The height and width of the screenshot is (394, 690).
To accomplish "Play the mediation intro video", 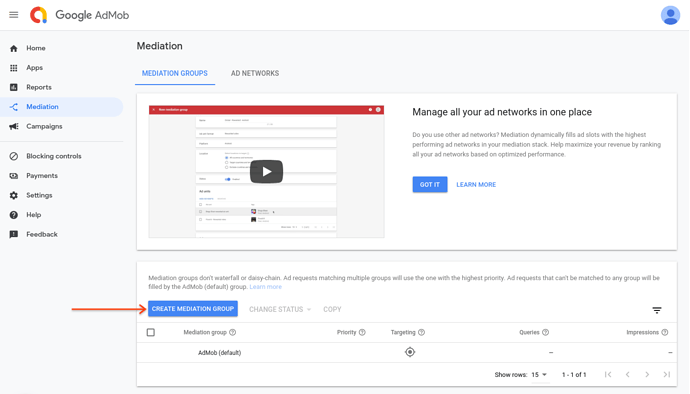I will tap(266, 172).
